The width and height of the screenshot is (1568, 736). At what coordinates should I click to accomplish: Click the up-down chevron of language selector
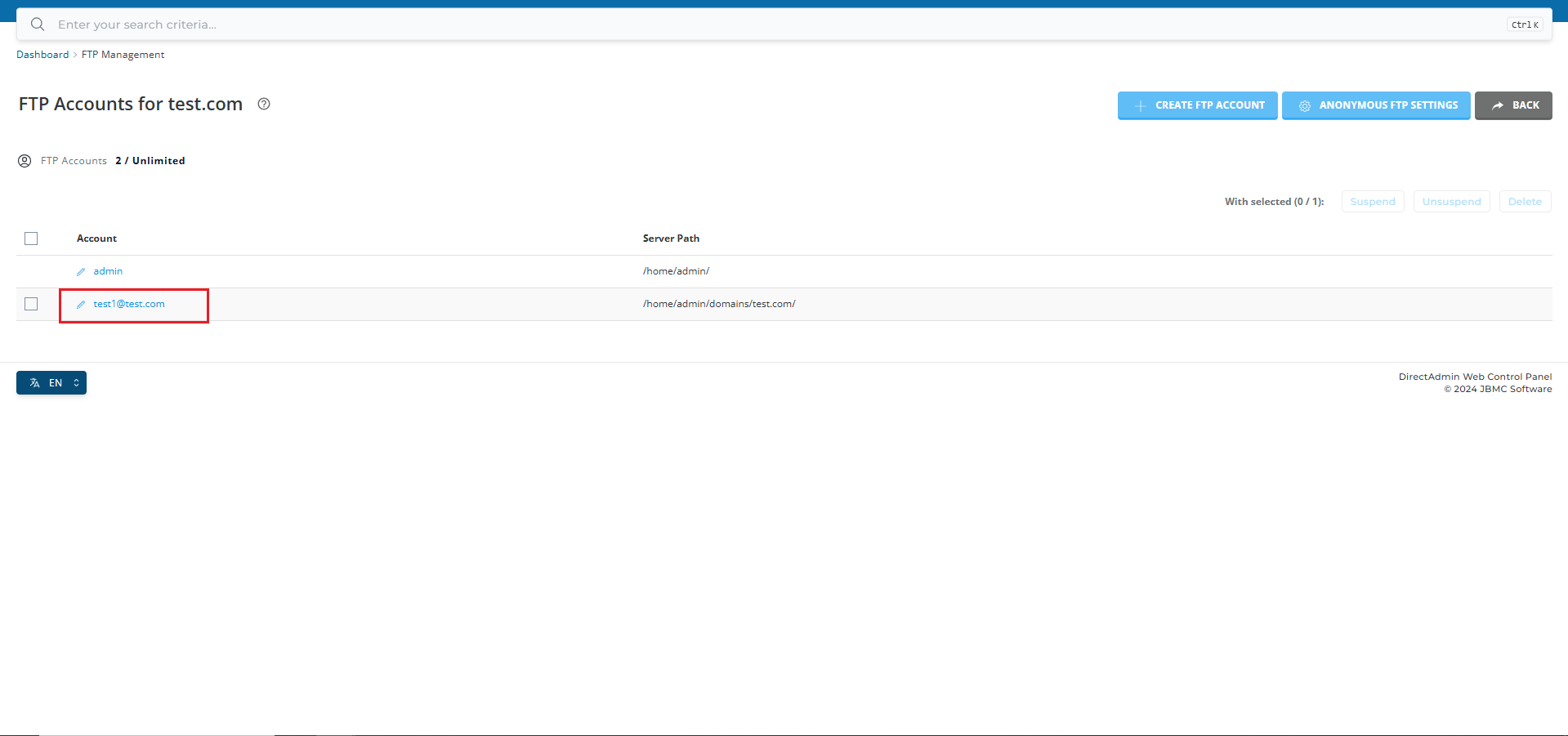[76, 383]
